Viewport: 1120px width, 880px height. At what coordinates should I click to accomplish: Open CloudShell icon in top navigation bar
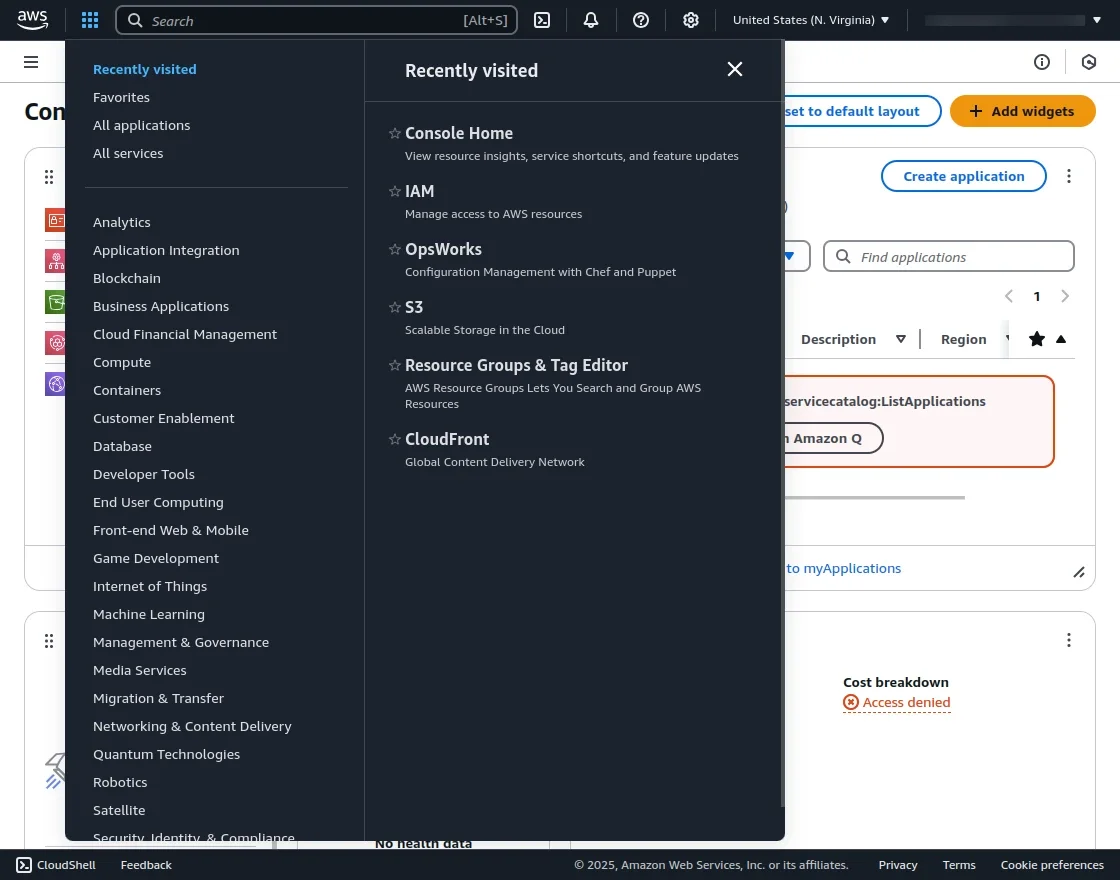[542, 20]
